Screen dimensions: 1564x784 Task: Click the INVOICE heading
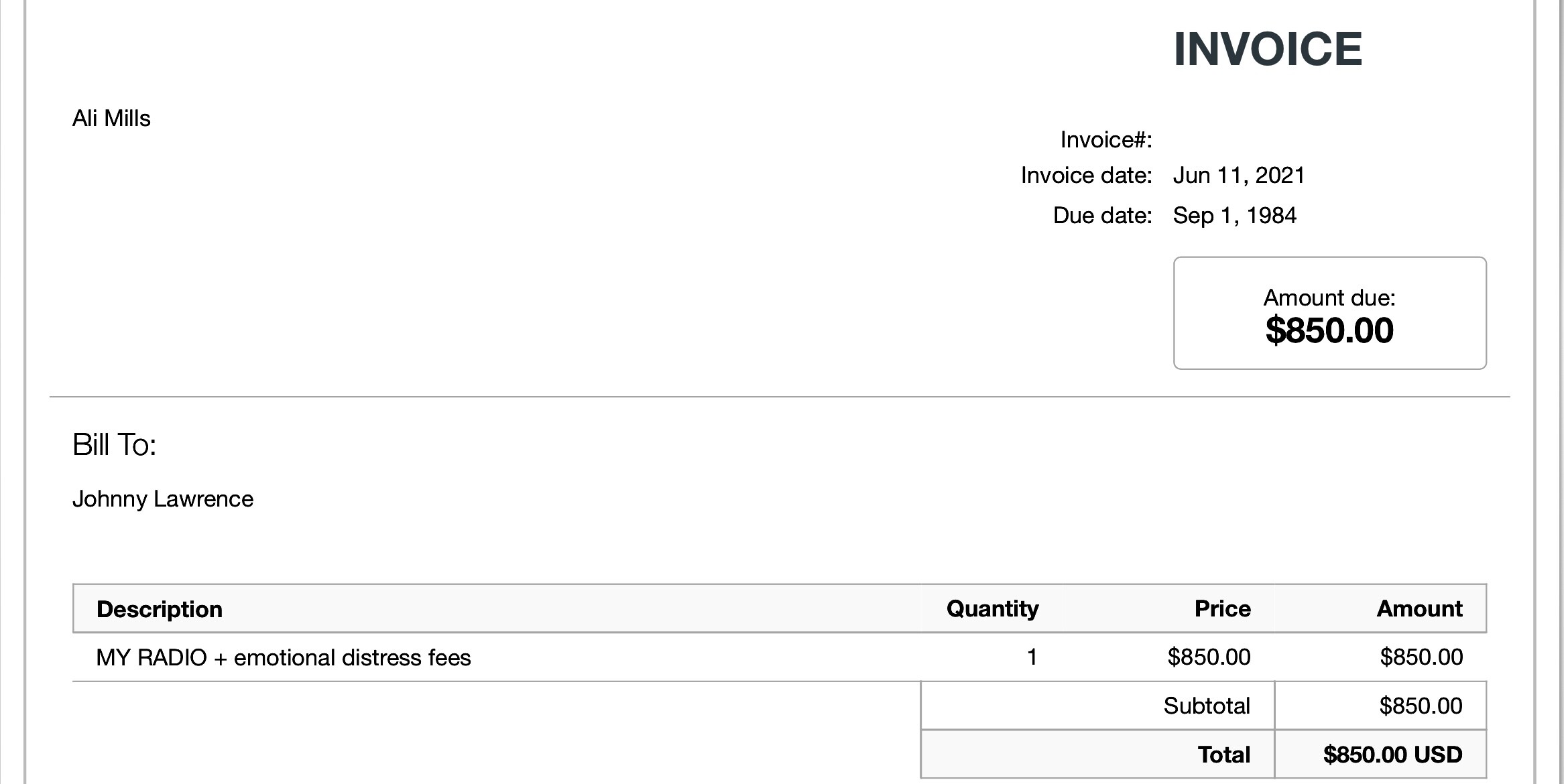1268,49
